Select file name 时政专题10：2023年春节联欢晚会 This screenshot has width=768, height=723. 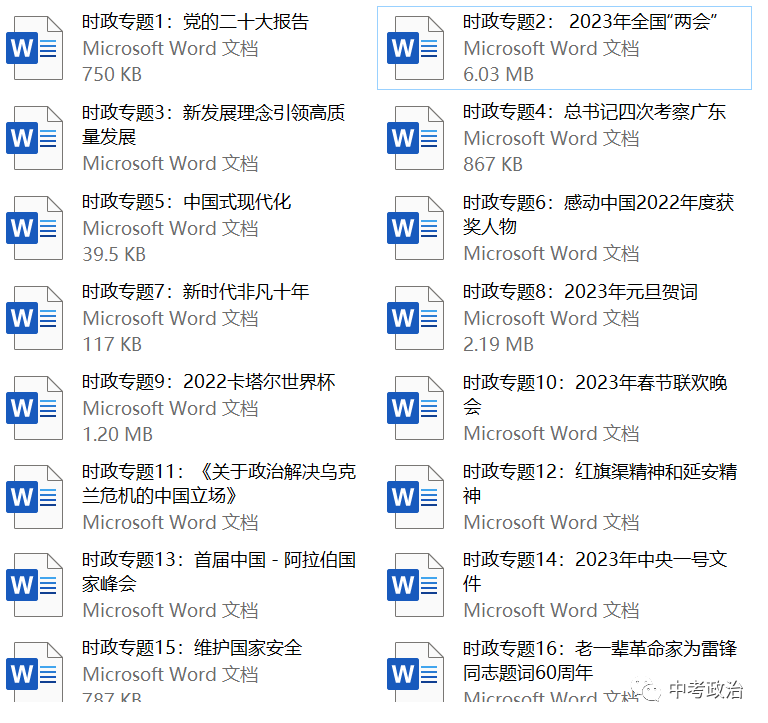coord(596,394)
